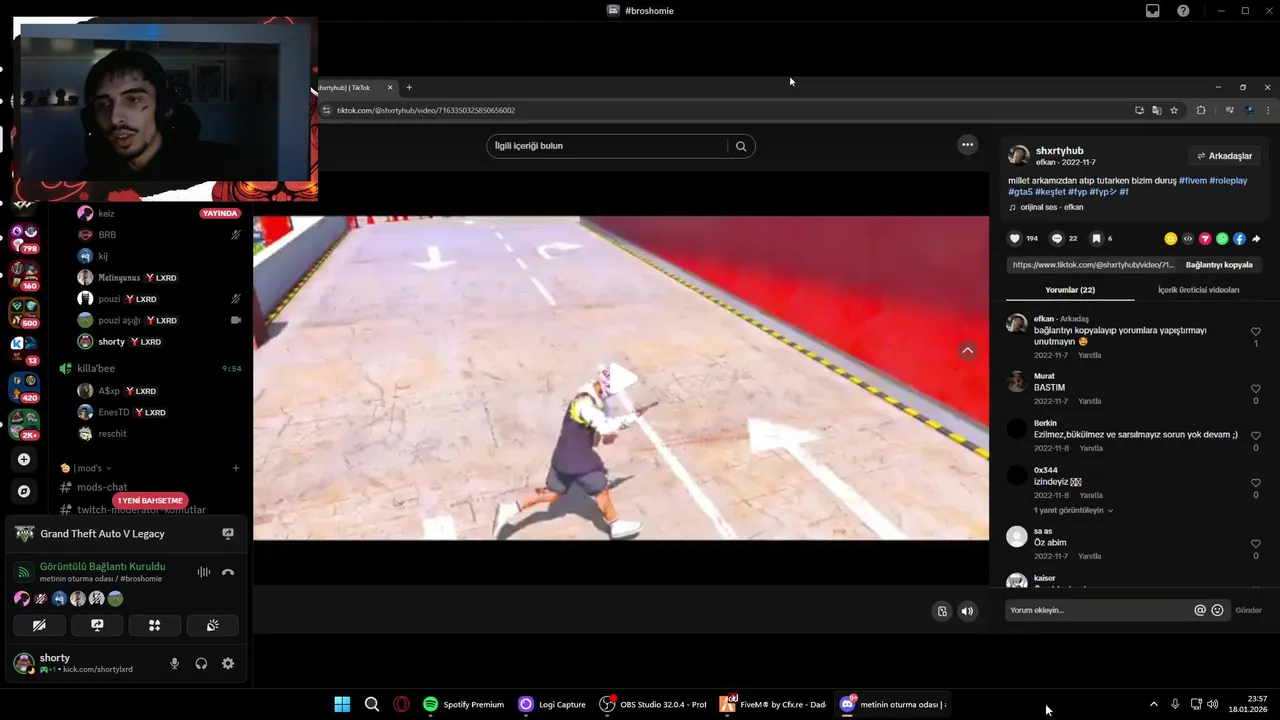Disconnect from Discord voice channel
Image resolution: width=1280 pixels, height=720 pixels.
click(228, 572)
